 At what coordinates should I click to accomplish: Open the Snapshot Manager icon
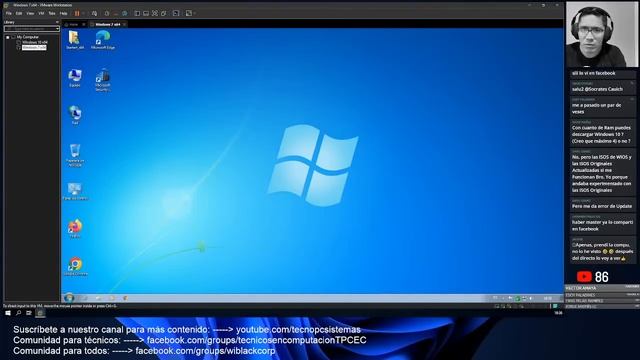pyautogui.click(x=125, y=13)
